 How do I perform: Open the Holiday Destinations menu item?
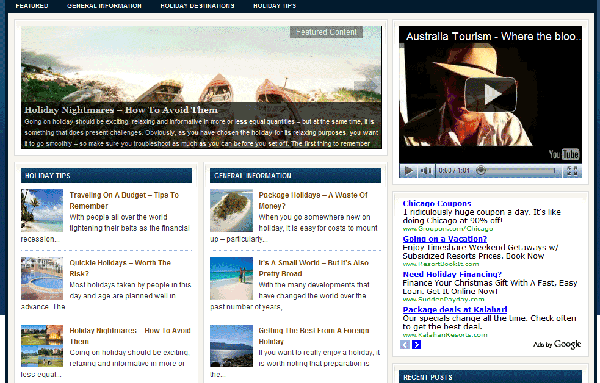[x=197, y=6]
